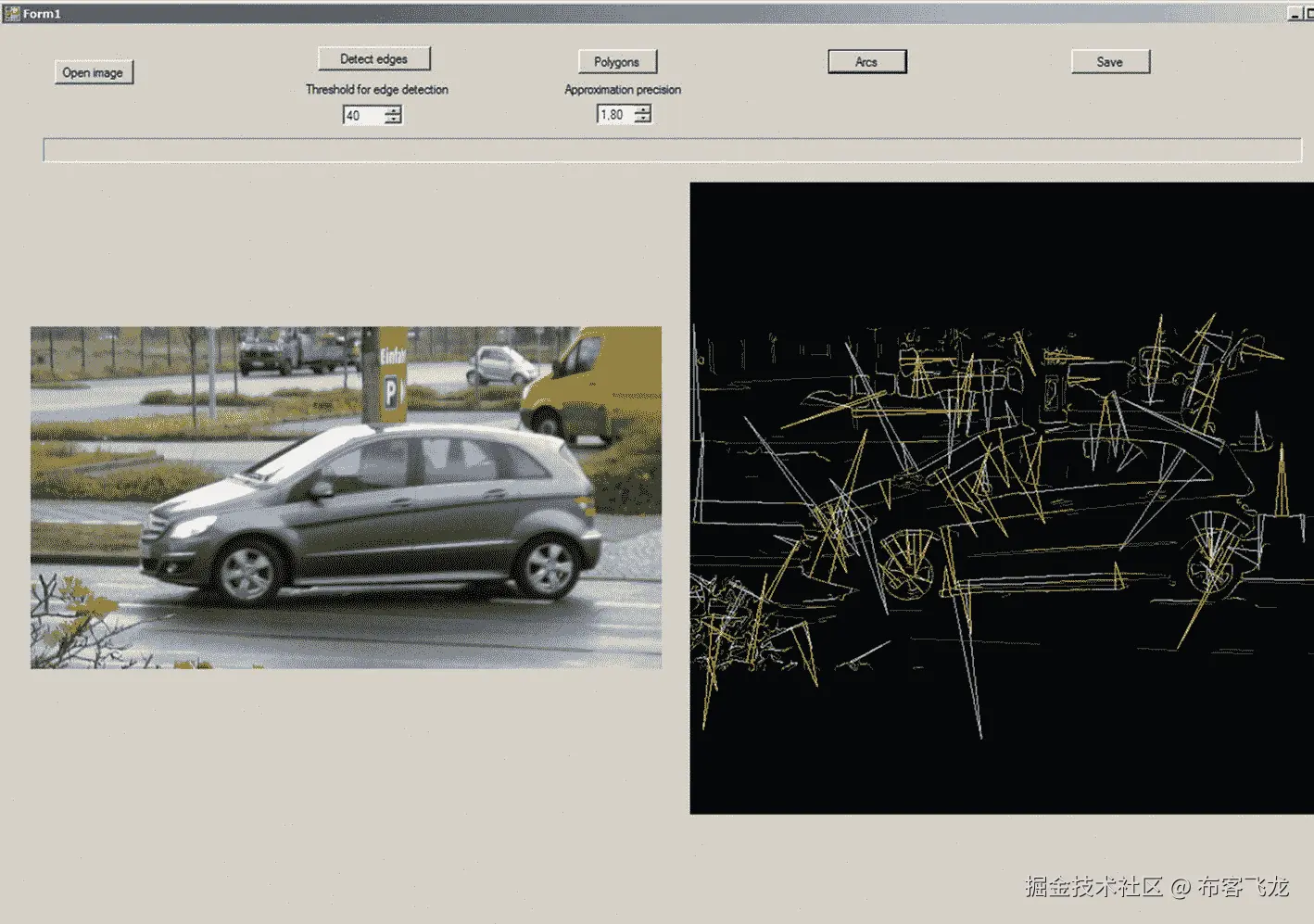
Task: Find arcs with the Arcs button
Action: tap(865, 60)
